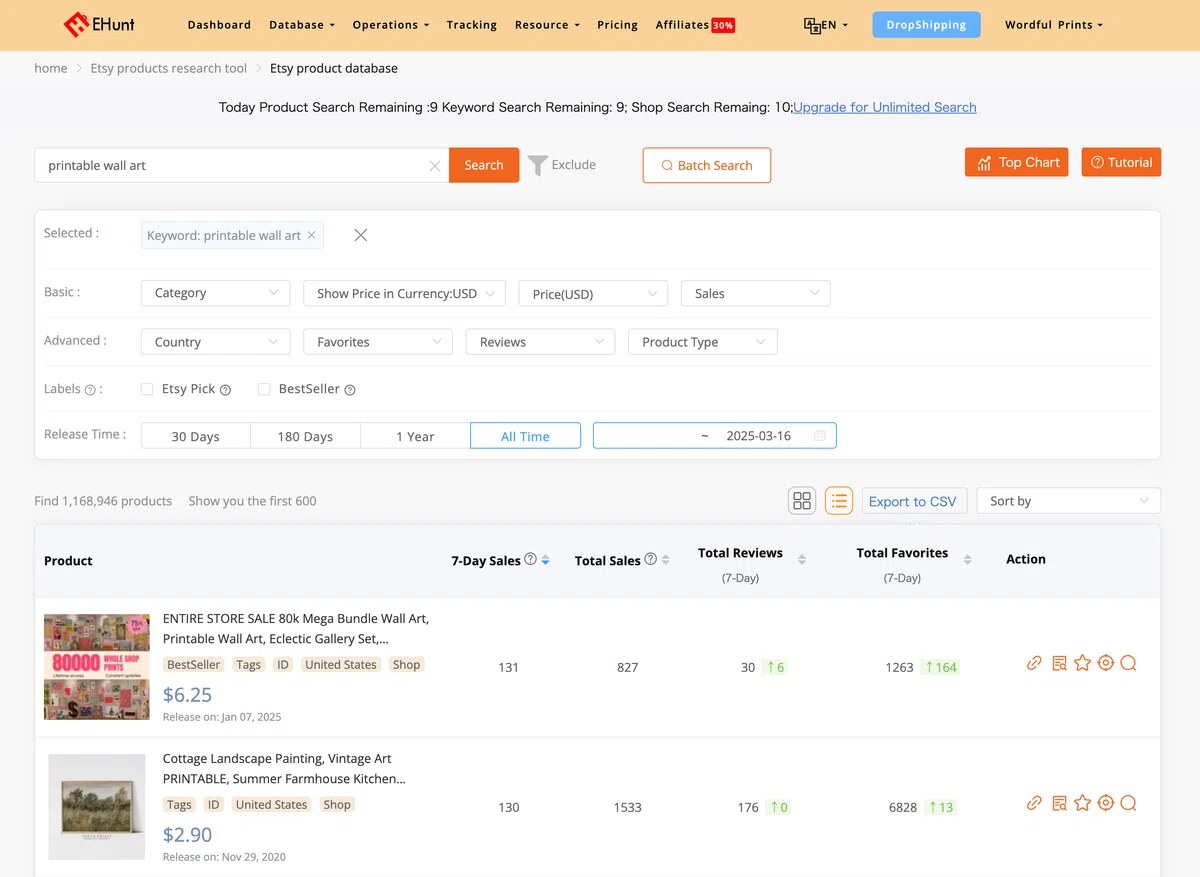1200x877 pixels.
Task: Open the Category dropdown
Action: pos(215,293)
